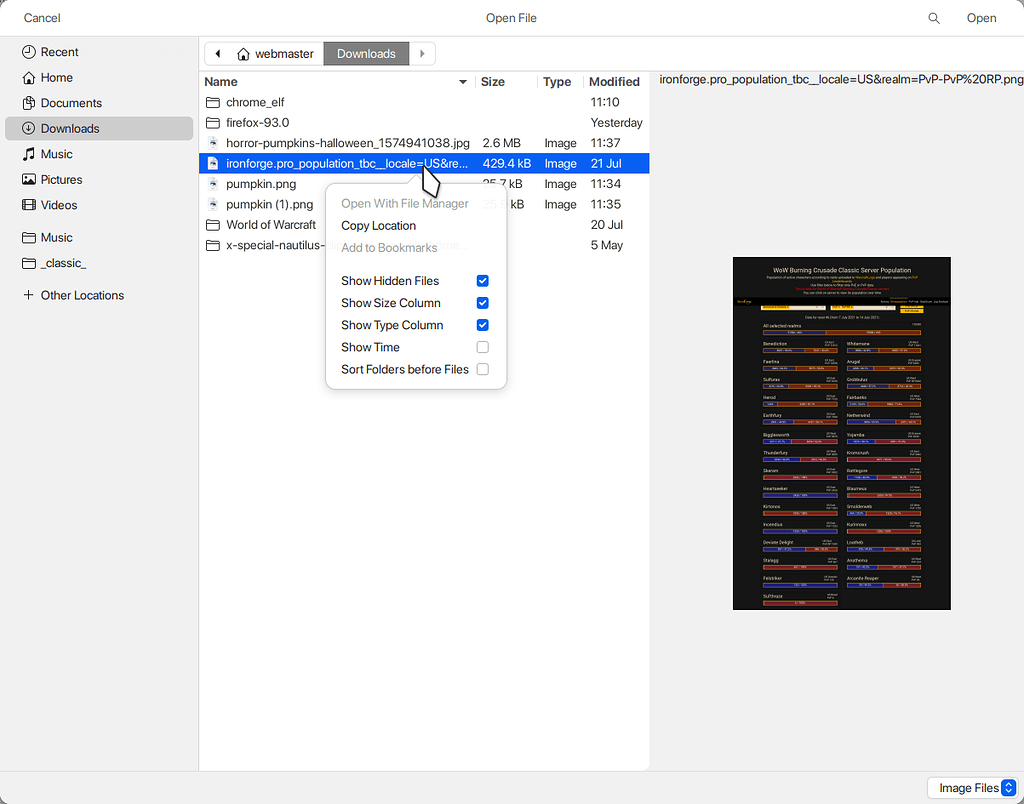
Task: Disable Show Size Column checkbox
Action: [483, 303]
